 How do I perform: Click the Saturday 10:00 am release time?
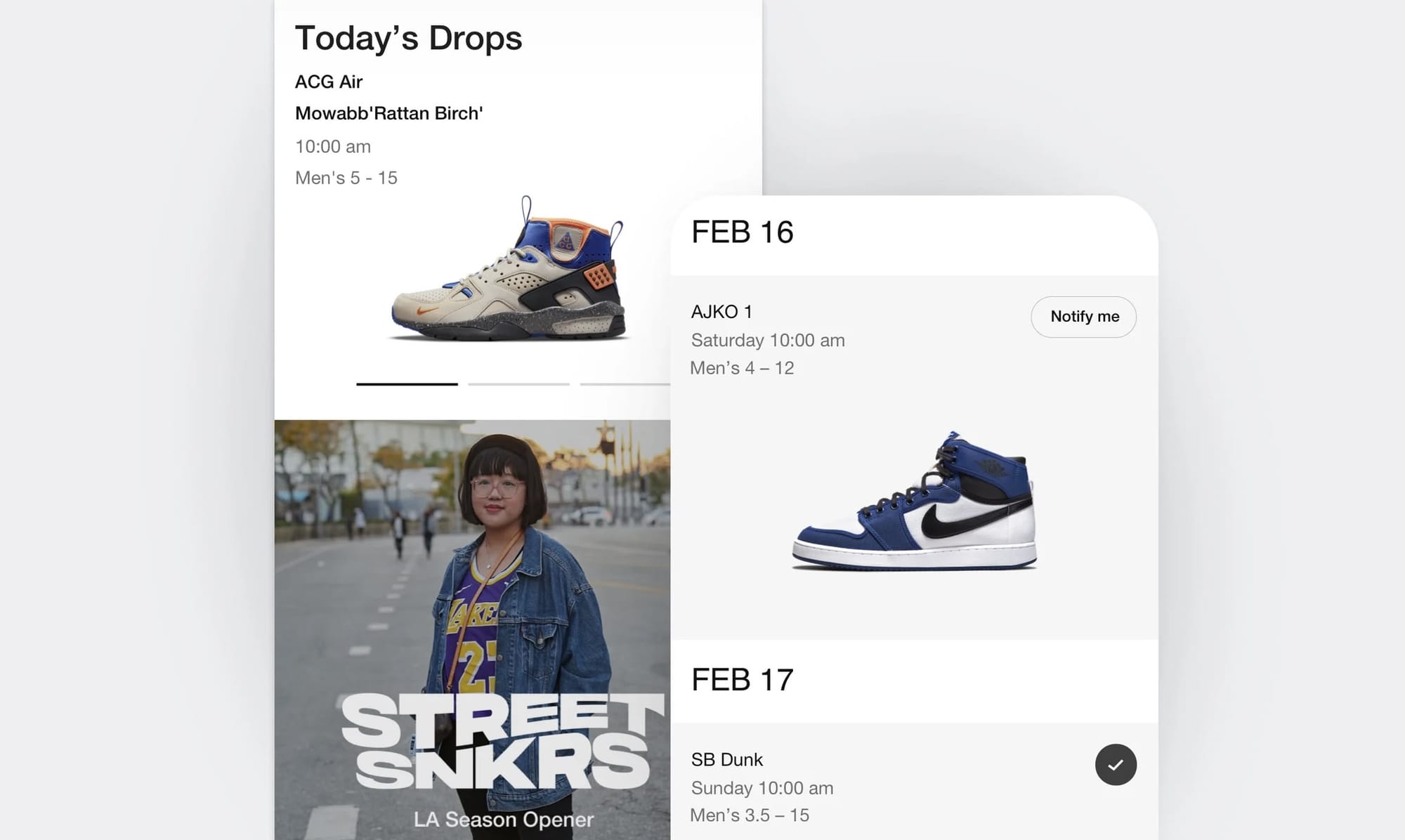(x=768, y=341)
